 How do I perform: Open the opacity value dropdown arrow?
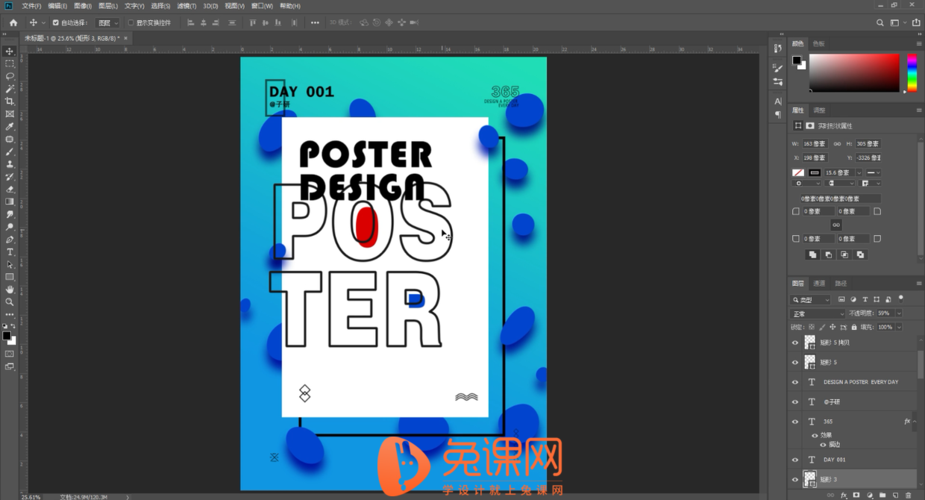898,314
